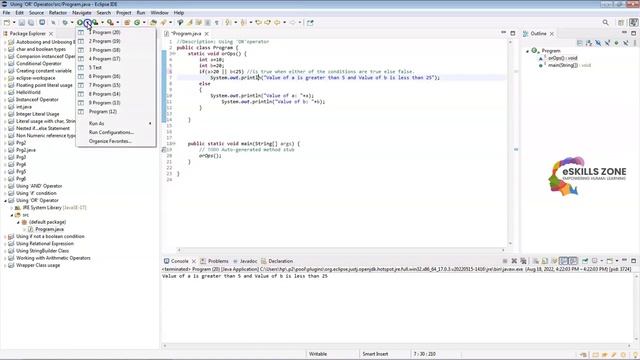The width and height of the screenshot is (640, 360).
Task: Select the HelloWorld project
Action: click(x=28, y=92)
